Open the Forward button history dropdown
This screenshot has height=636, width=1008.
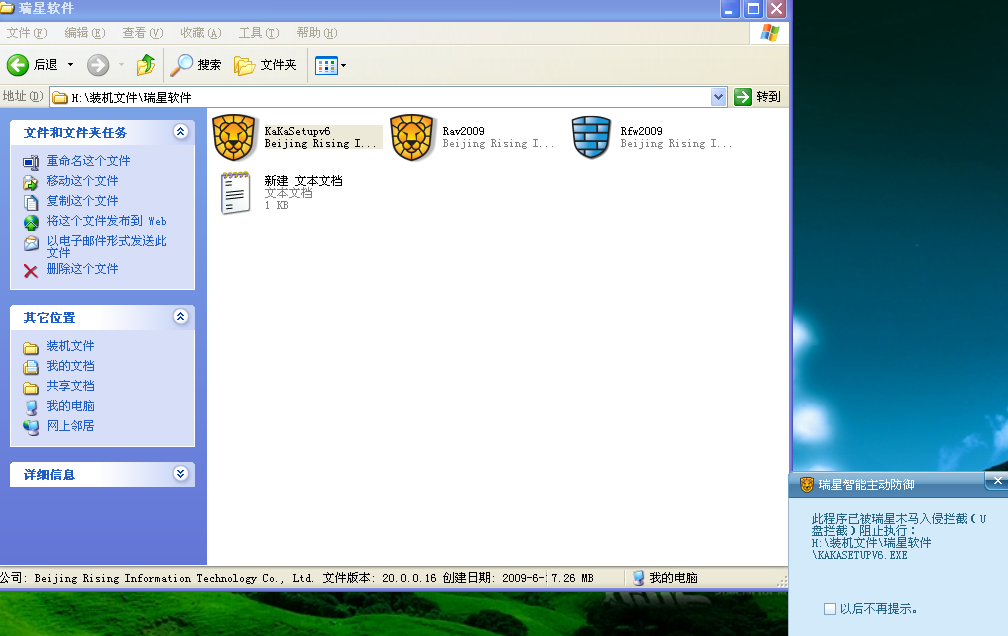tap(122, 65)
